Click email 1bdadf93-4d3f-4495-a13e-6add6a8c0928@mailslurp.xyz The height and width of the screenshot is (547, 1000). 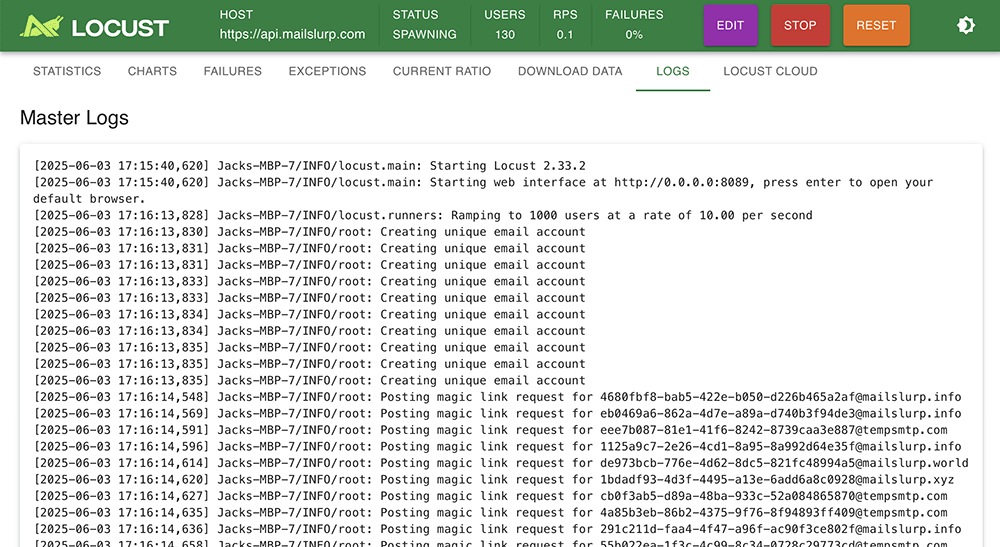pyautogui.click(x=777, y=480)
